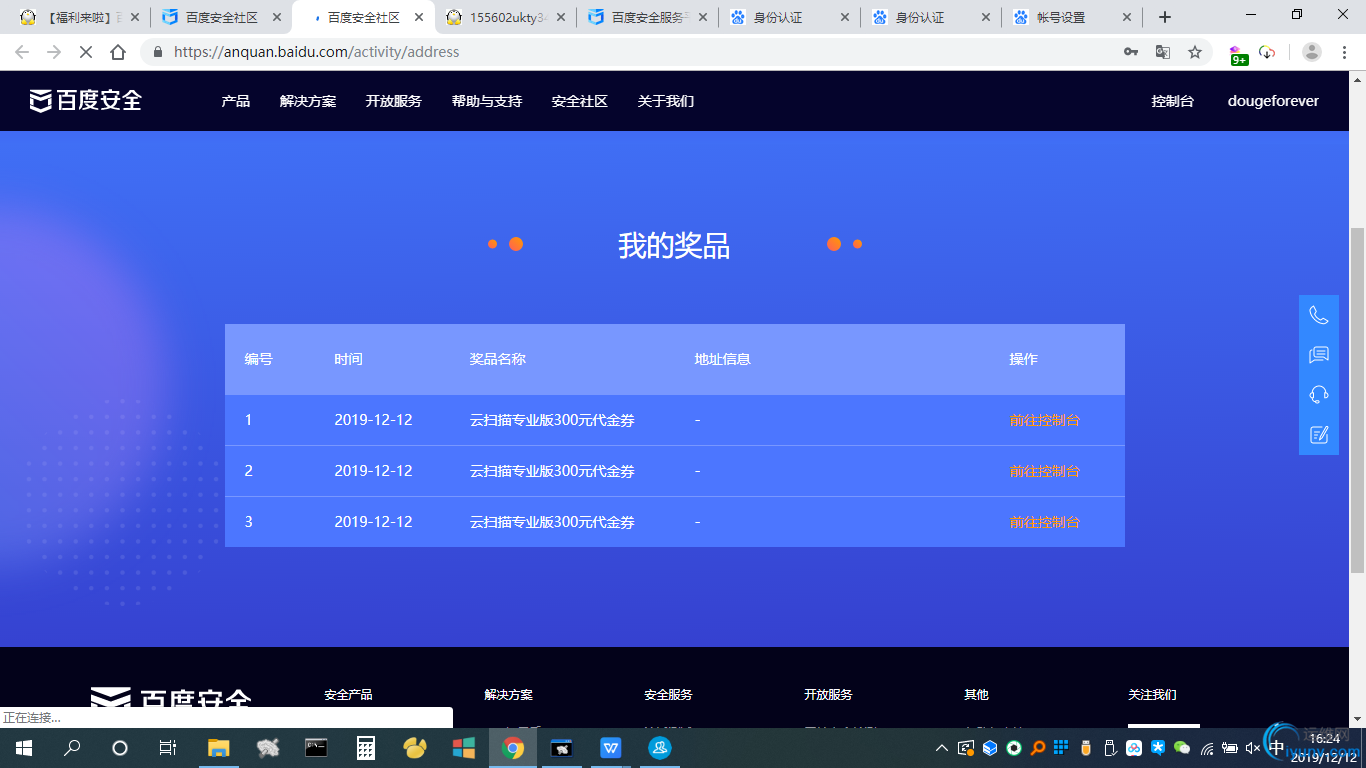Open the Windows Start menu

point(23,748)
